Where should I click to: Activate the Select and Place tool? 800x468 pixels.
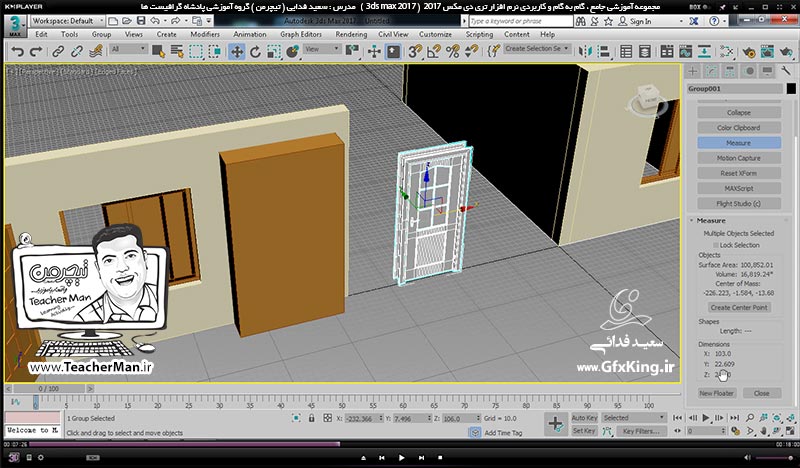point(293,52)
